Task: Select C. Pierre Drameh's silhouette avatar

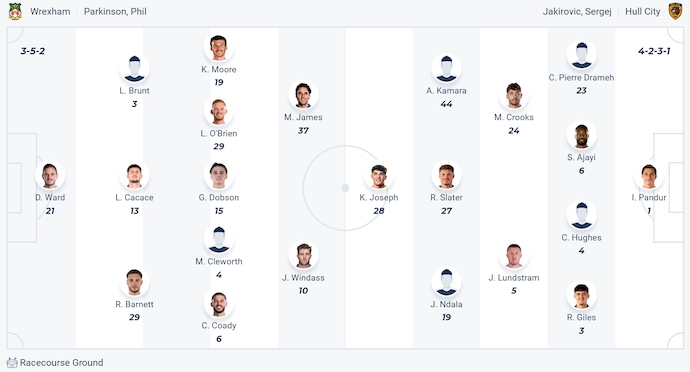Action: [581, 55]
